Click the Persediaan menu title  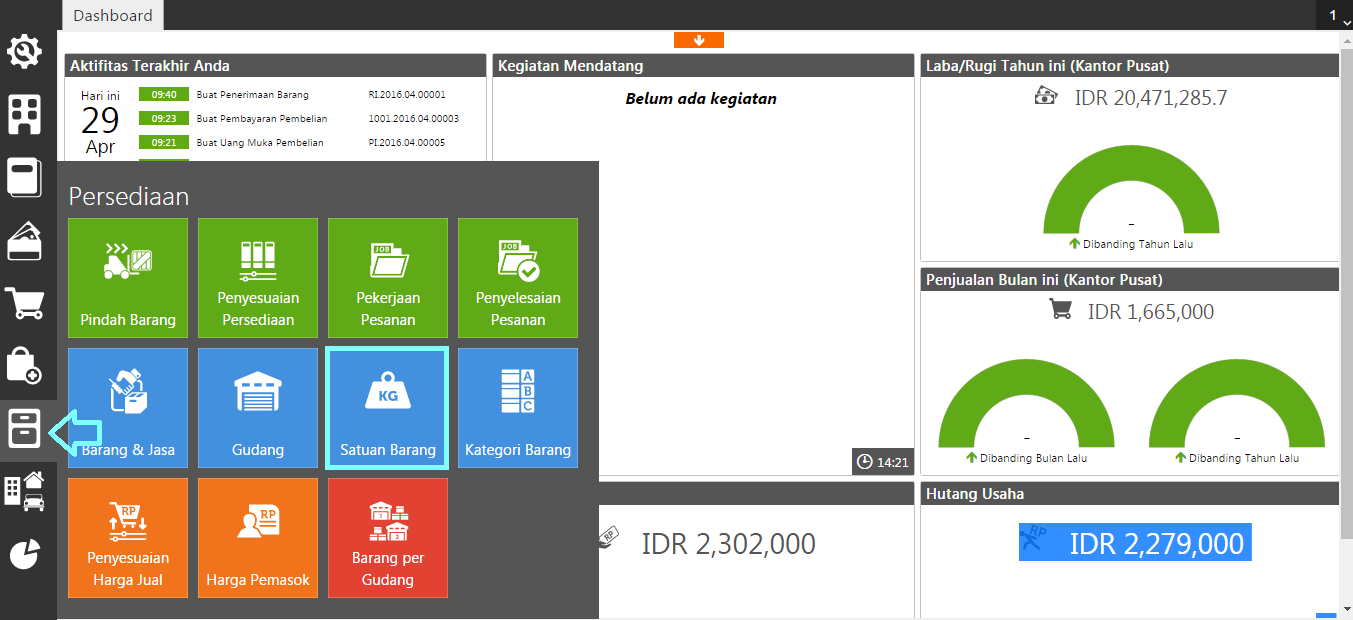coord(129,196)
